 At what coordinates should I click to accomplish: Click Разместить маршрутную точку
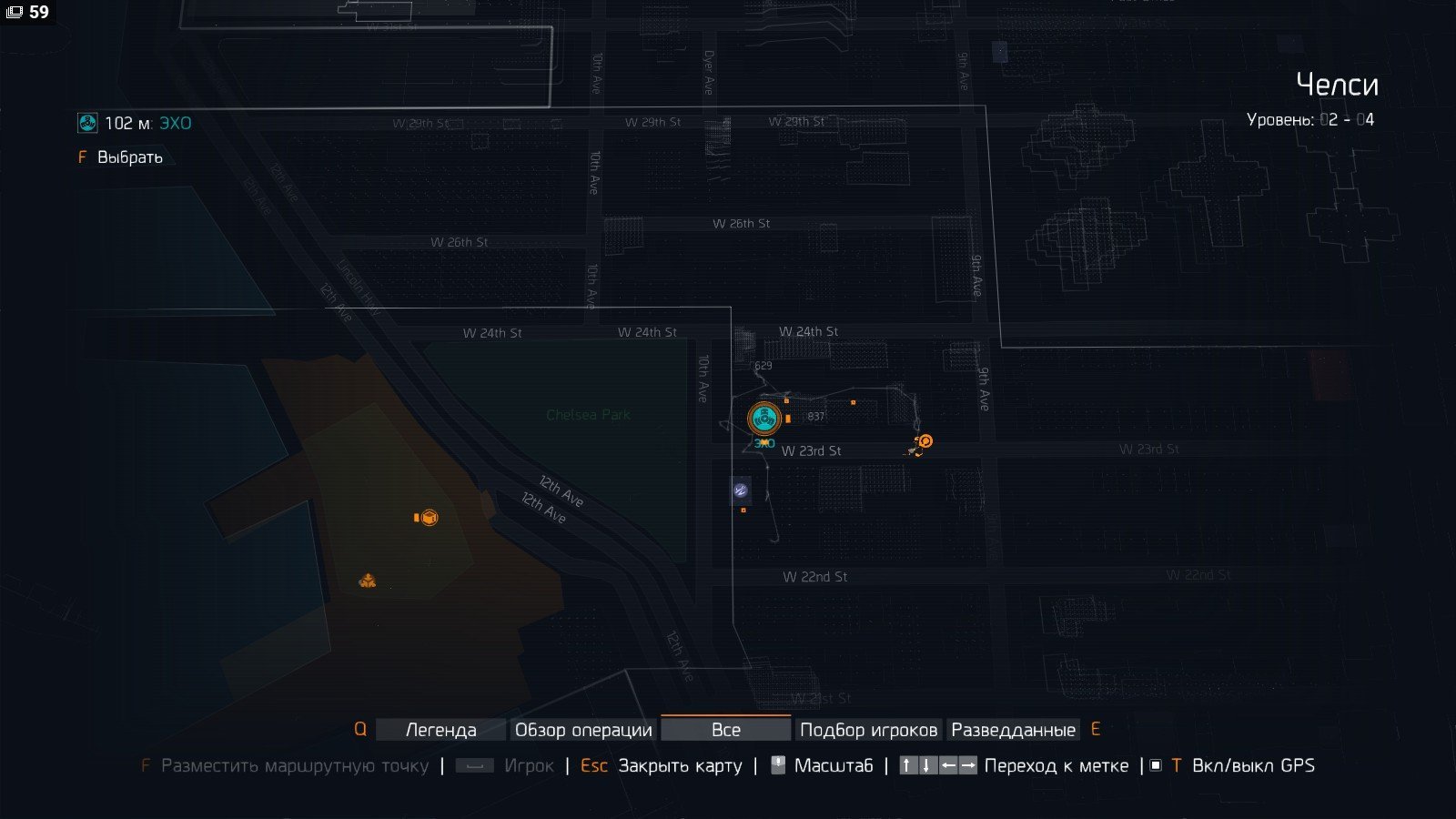294,765
